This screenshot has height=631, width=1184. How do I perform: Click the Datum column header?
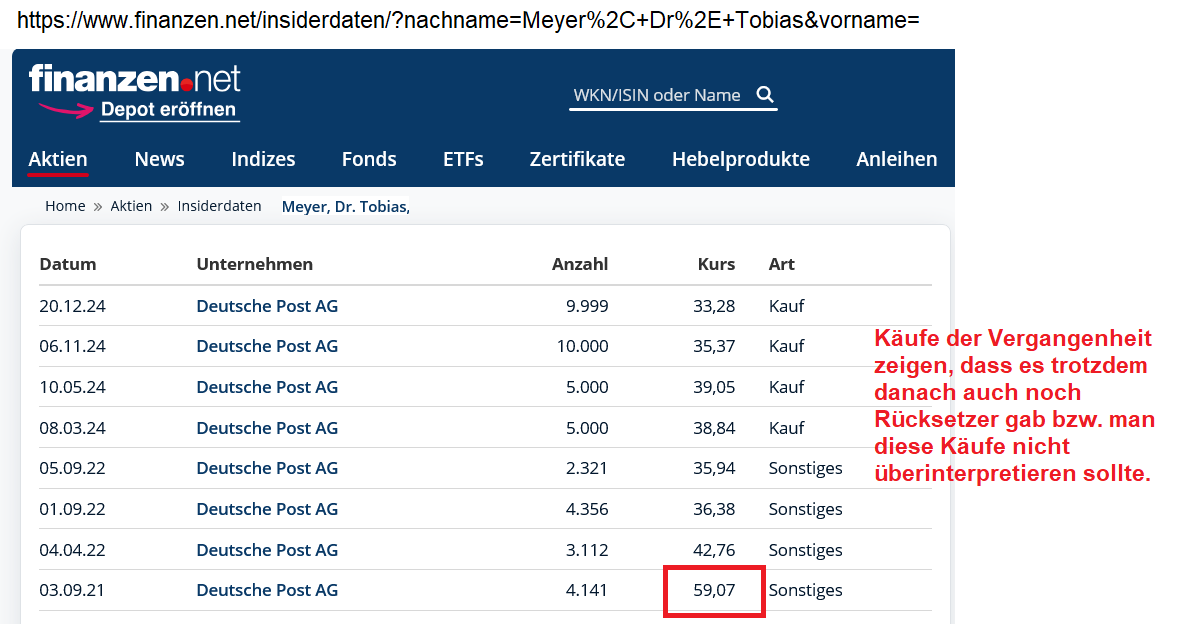(x=67, y=264)
